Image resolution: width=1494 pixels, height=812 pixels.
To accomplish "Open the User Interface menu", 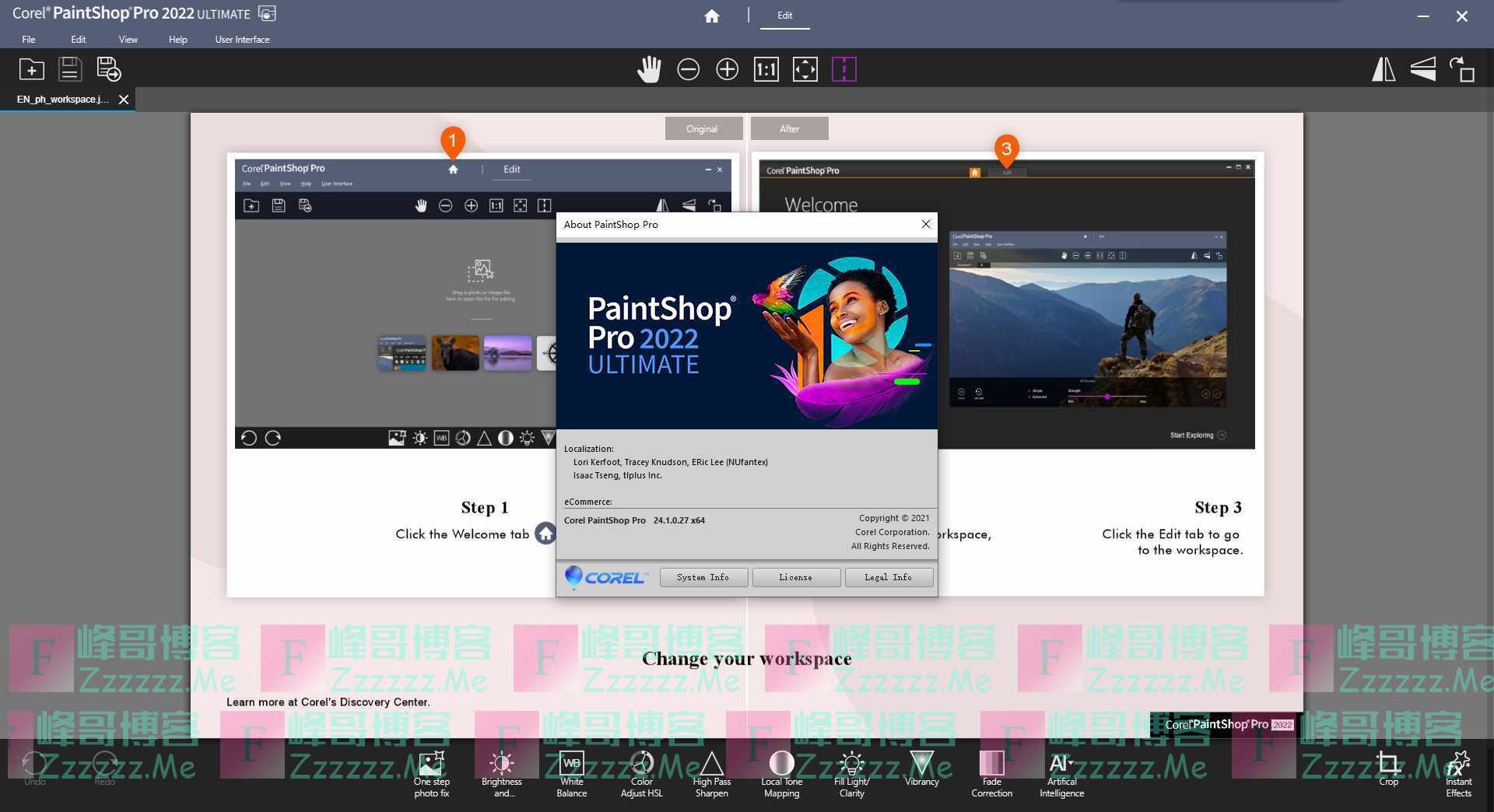I will [x=242, y=39].
